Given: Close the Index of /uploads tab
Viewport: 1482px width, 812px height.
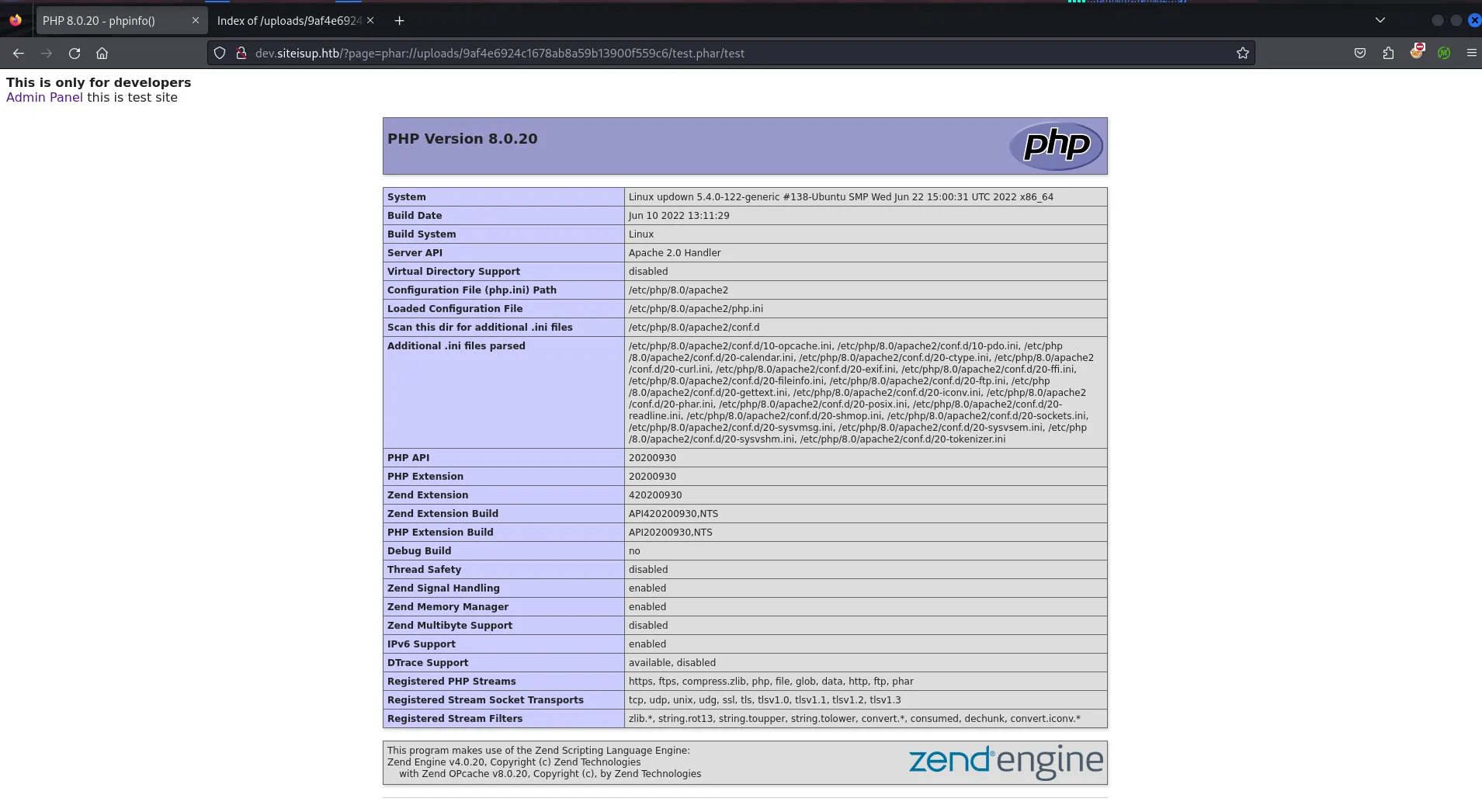Looking at the screenshot, I should 370,21.
